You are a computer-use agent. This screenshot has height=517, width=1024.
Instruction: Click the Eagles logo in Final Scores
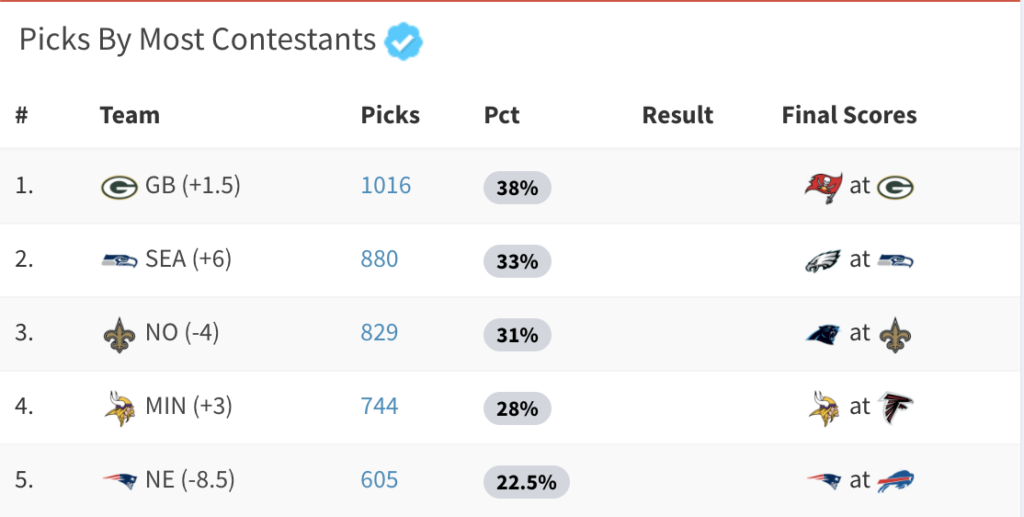[823, 261]
